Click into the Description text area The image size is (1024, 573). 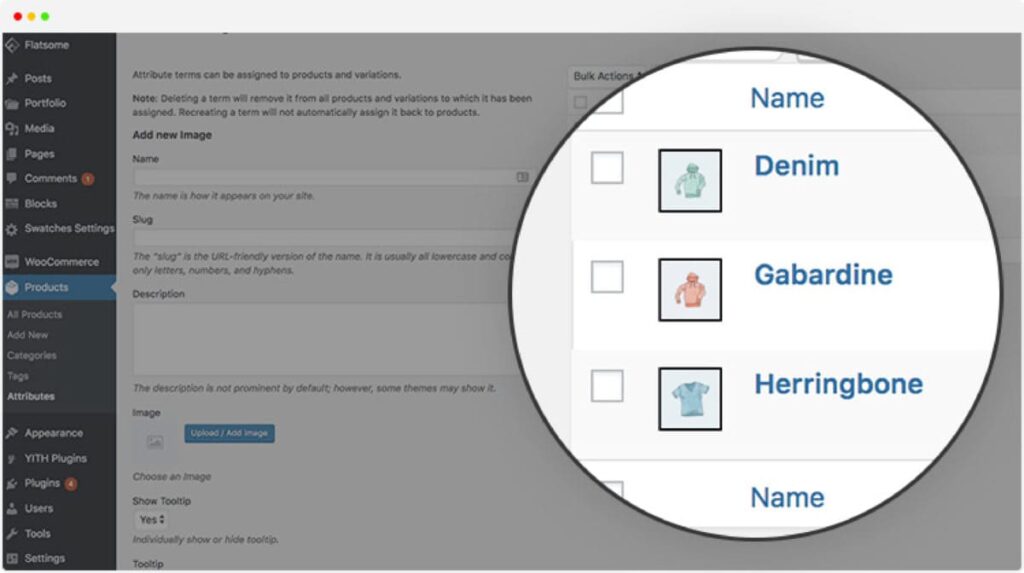(x=323, y=338)
